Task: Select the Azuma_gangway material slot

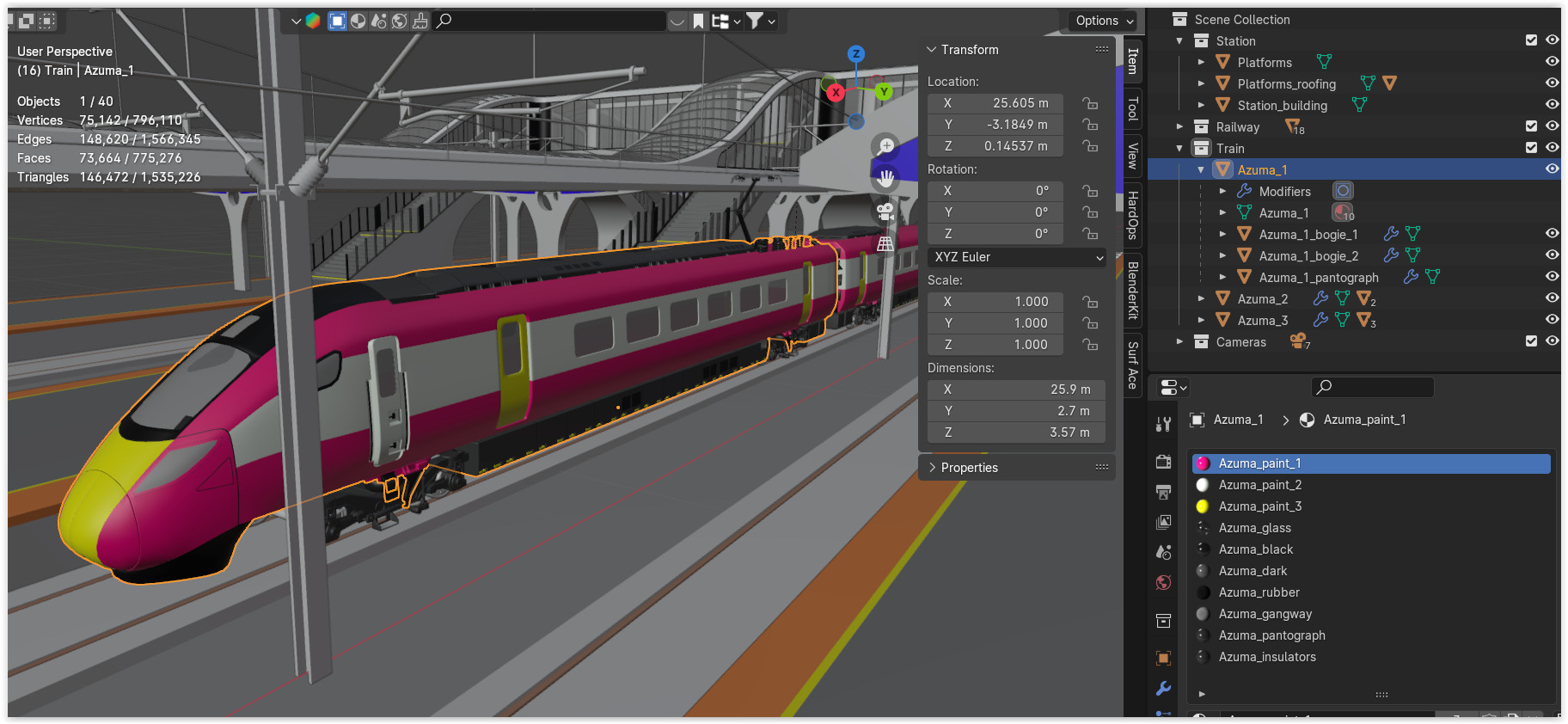Action: coord(1371,614)
